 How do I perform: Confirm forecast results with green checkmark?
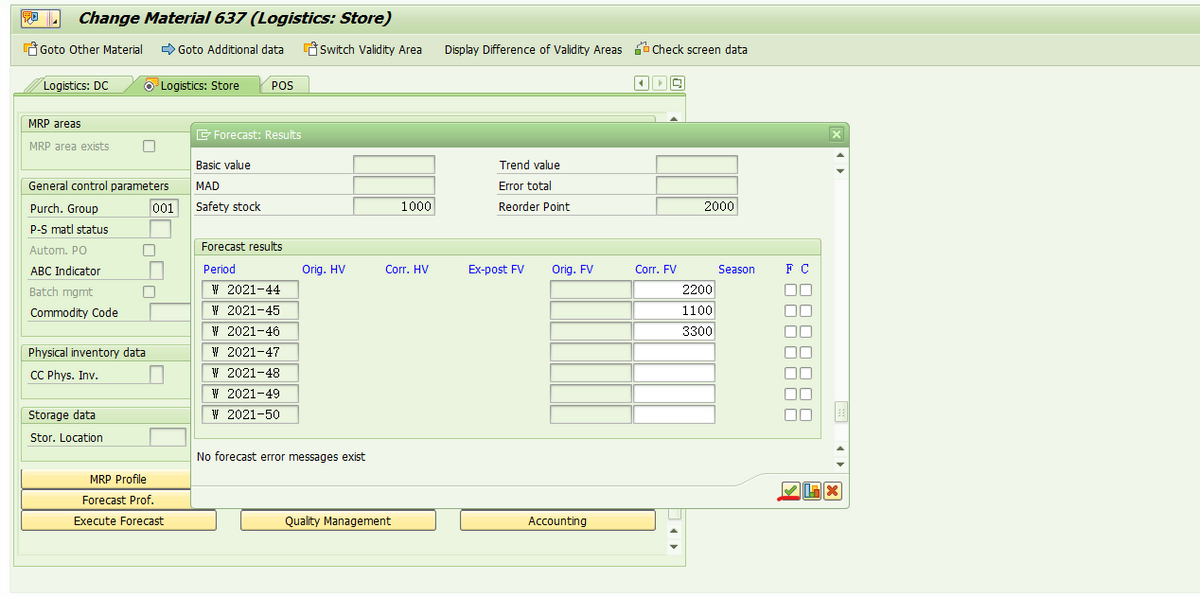[x=790, y=490]
